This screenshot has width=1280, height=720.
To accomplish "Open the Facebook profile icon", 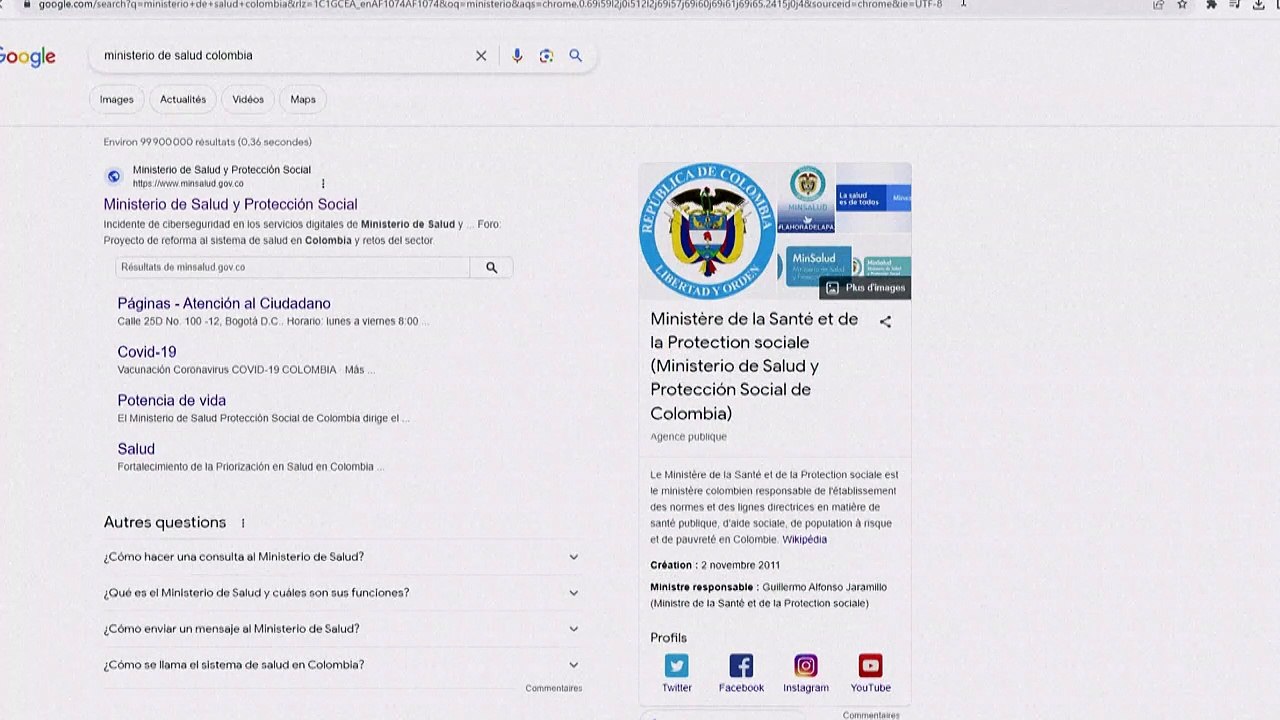I will point(741,666).
